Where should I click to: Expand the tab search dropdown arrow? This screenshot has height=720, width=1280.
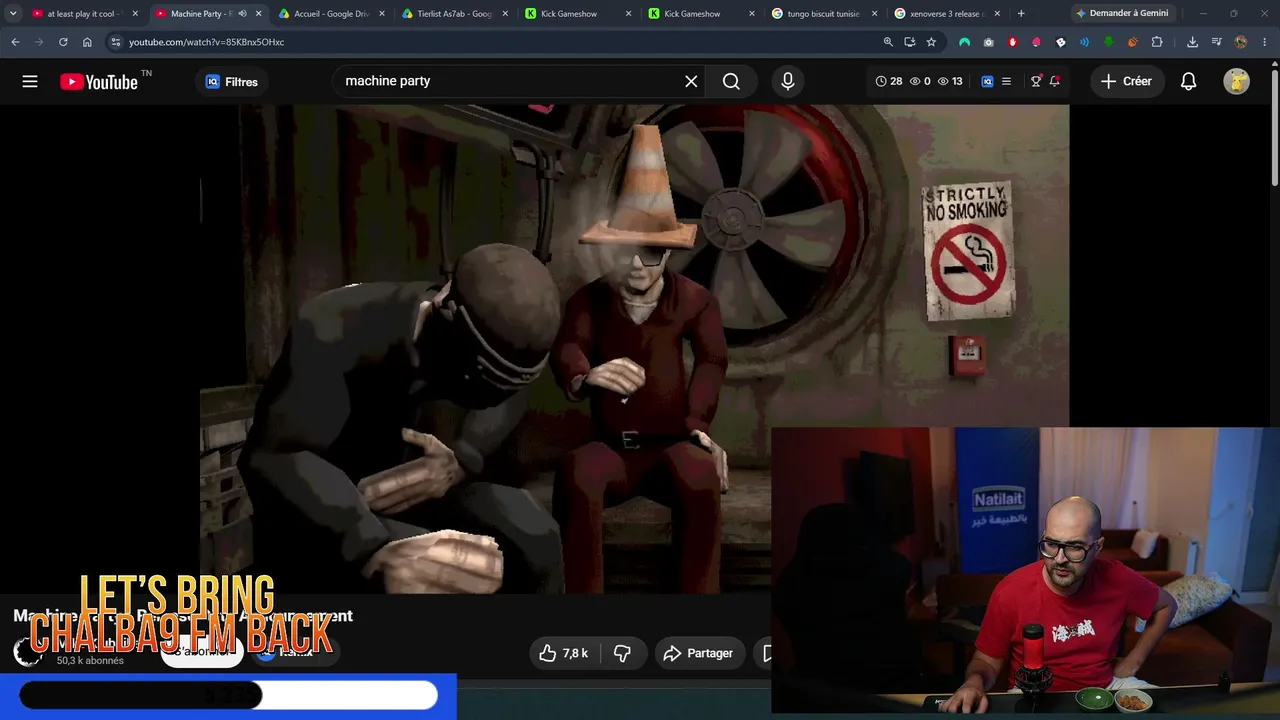point(13,14)
